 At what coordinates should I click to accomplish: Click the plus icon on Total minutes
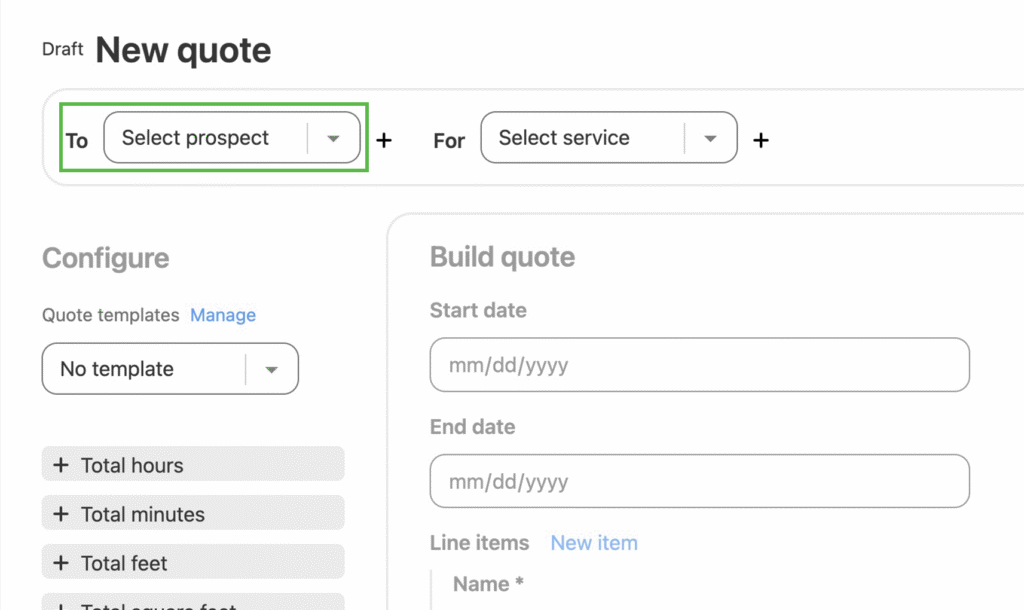tap(61, 514)
